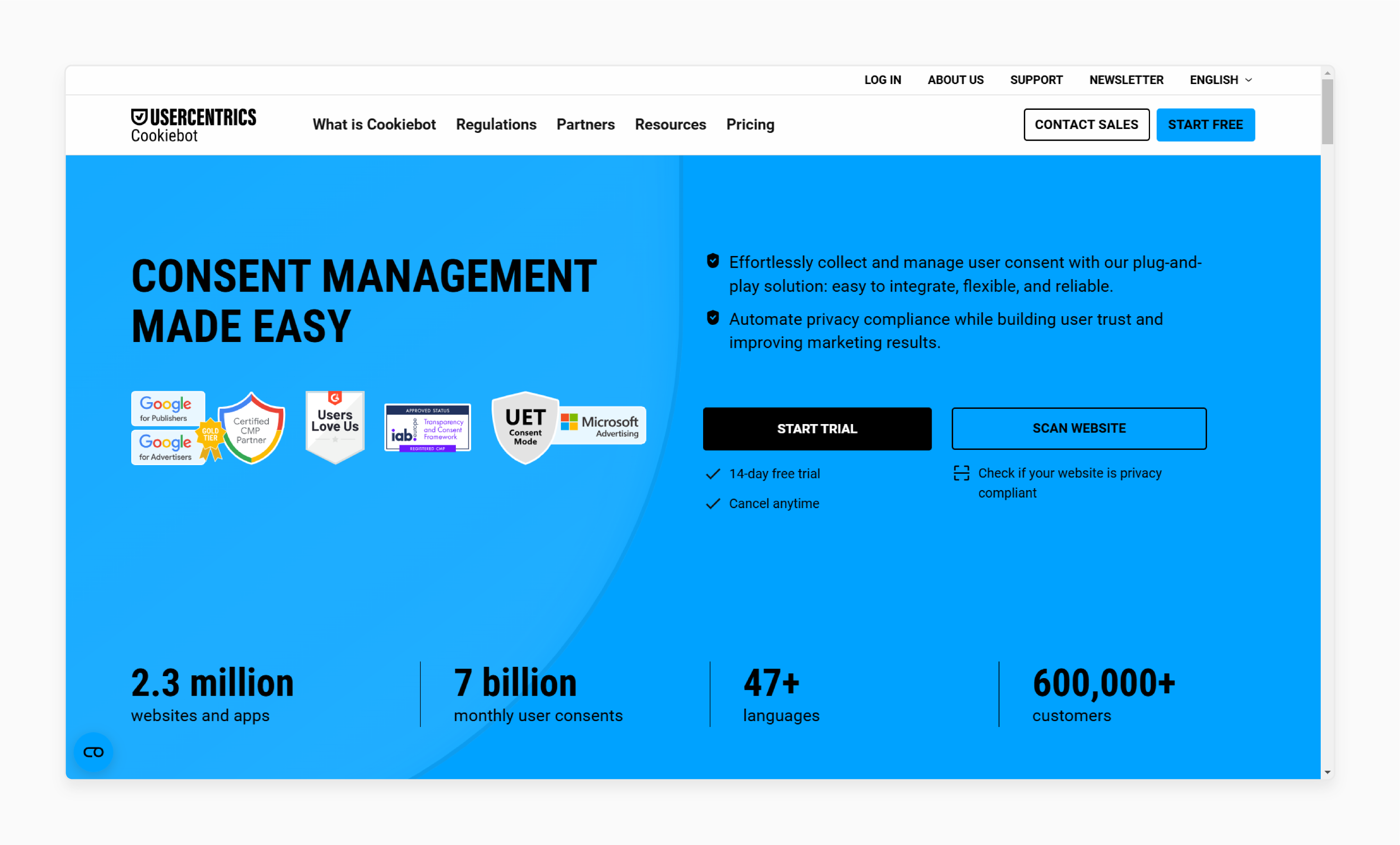Screen dimensions: 1400x845
Task: Open the Partners menu
Action: pos(585,125)
